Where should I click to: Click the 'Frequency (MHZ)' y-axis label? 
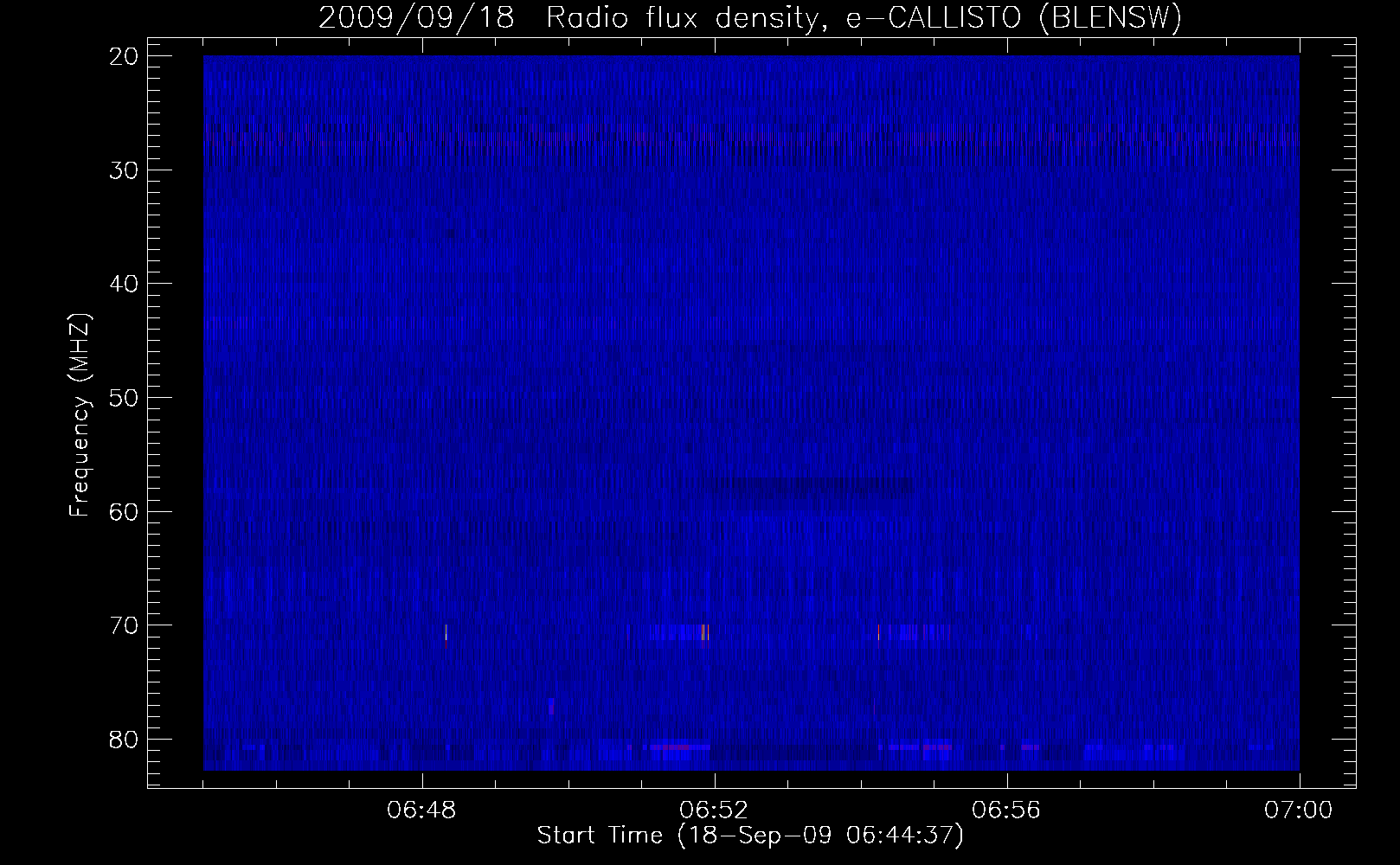click(x=80, y=415)
